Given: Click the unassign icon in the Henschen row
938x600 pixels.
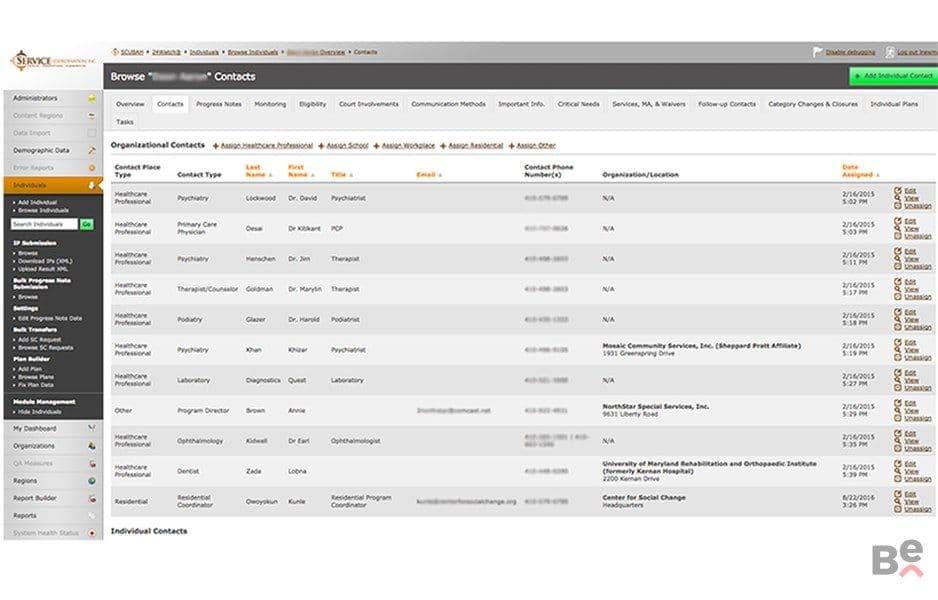Looking at the screenshot, I should click(x=897, y=266).
